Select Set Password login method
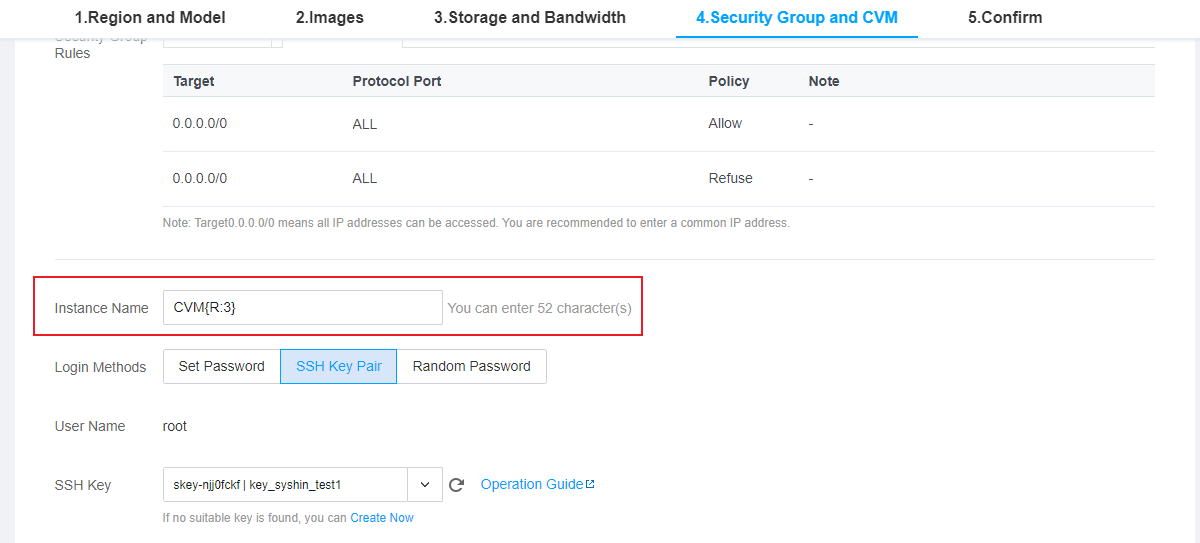 tap(222, 366)
